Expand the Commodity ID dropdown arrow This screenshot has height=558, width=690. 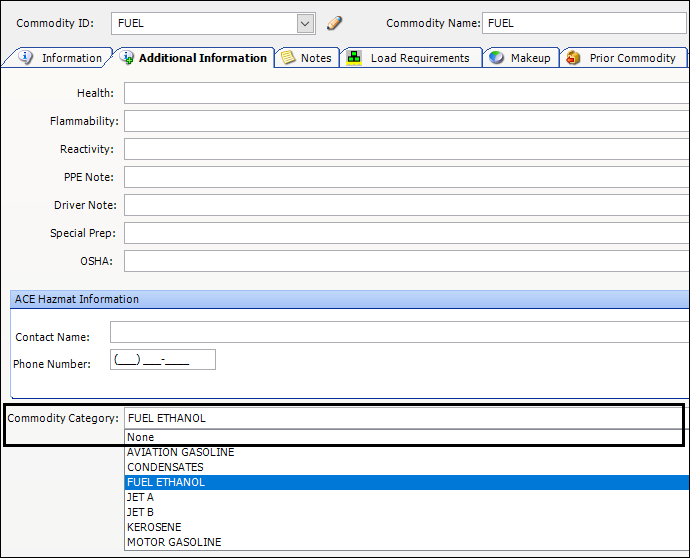coord(305,23)
